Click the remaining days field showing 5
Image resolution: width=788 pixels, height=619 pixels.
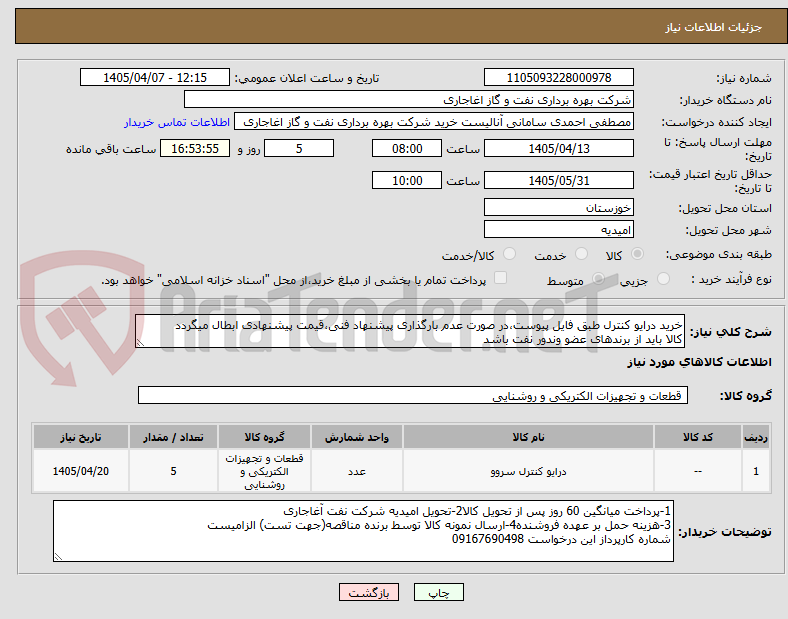[299, 148]
